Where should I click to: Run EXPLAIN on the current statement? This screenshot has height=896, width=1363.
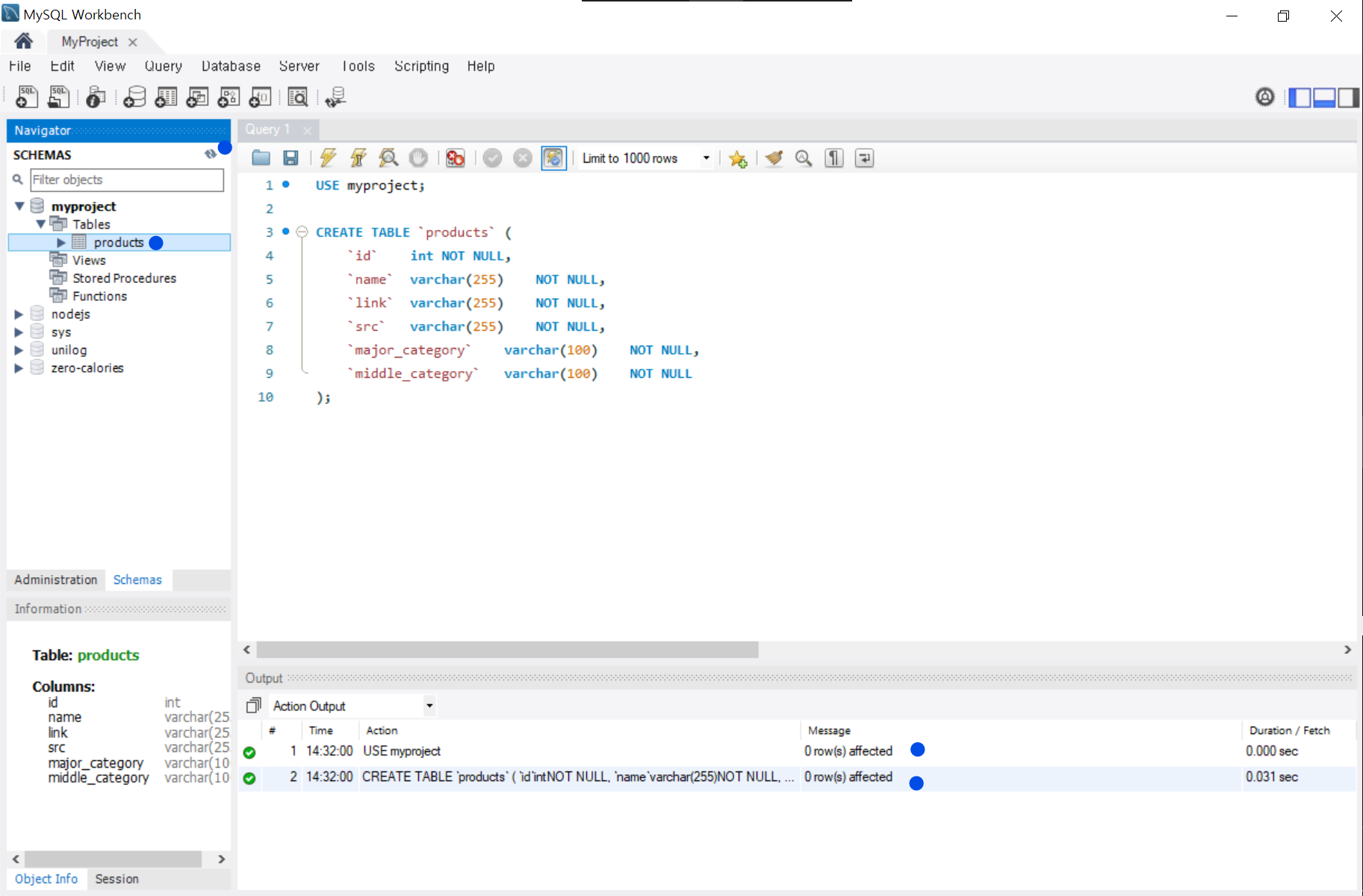pos(388,158)
